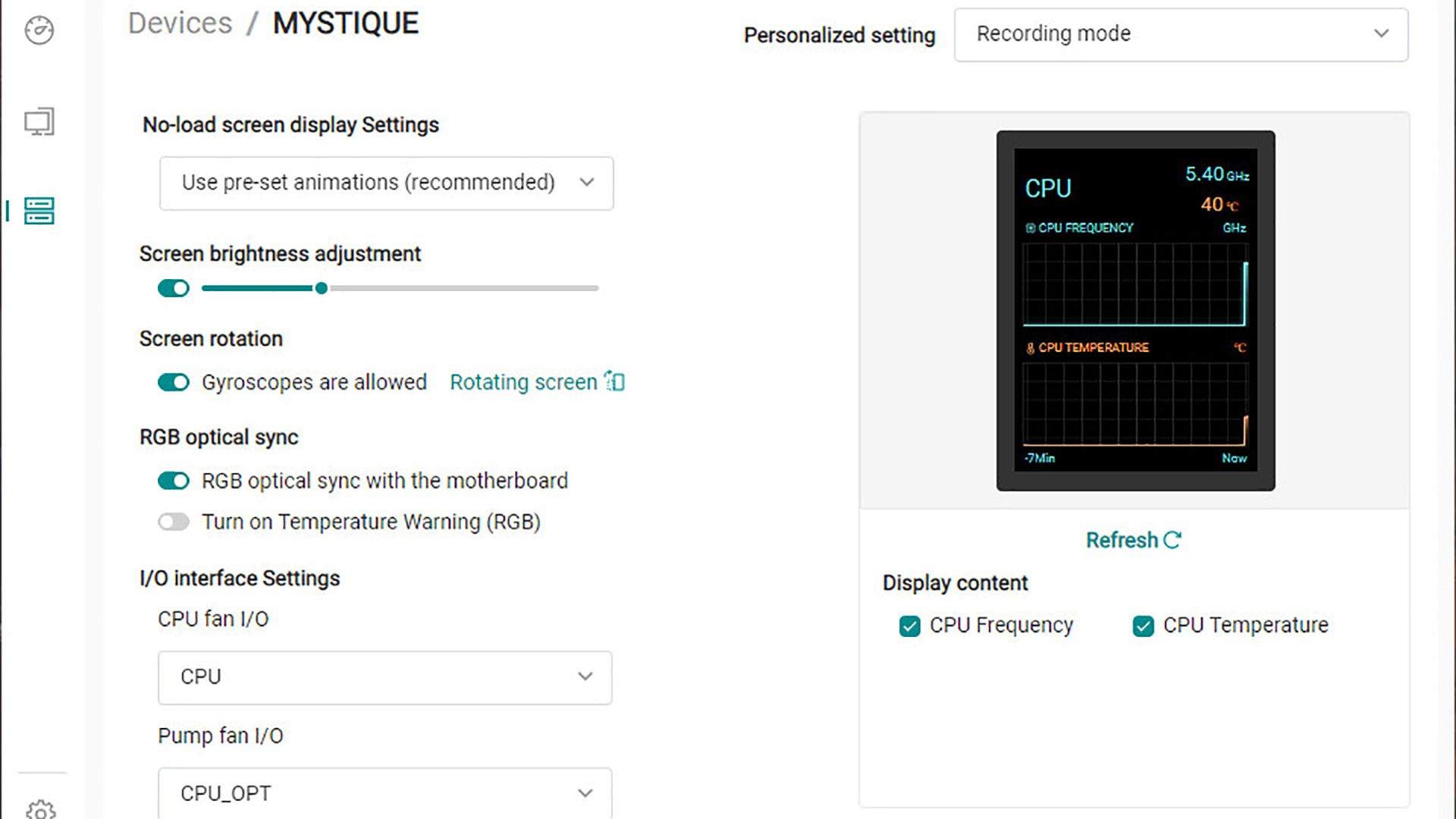Turn off RGB optical sync with motherboard
The image size is (1456, 819).
coord(174,481)
